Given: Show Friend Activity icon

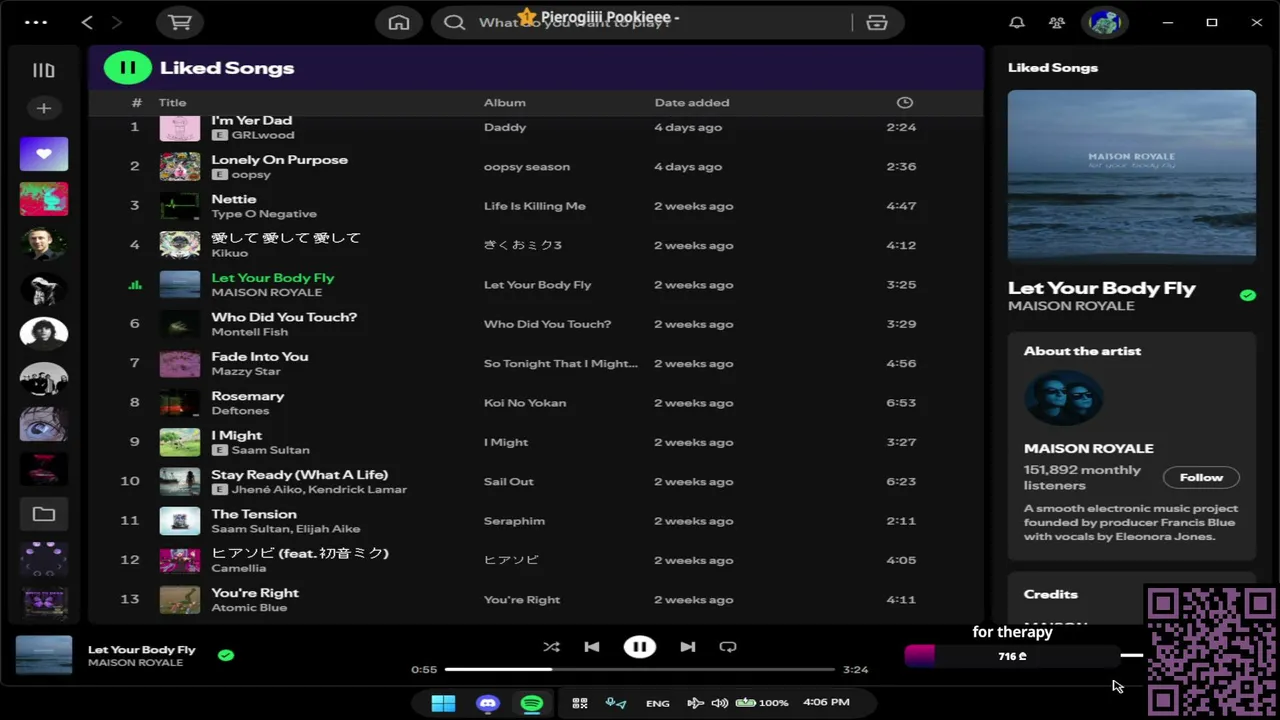Looking at the screenshot, I should click(x=1057, y=22).
